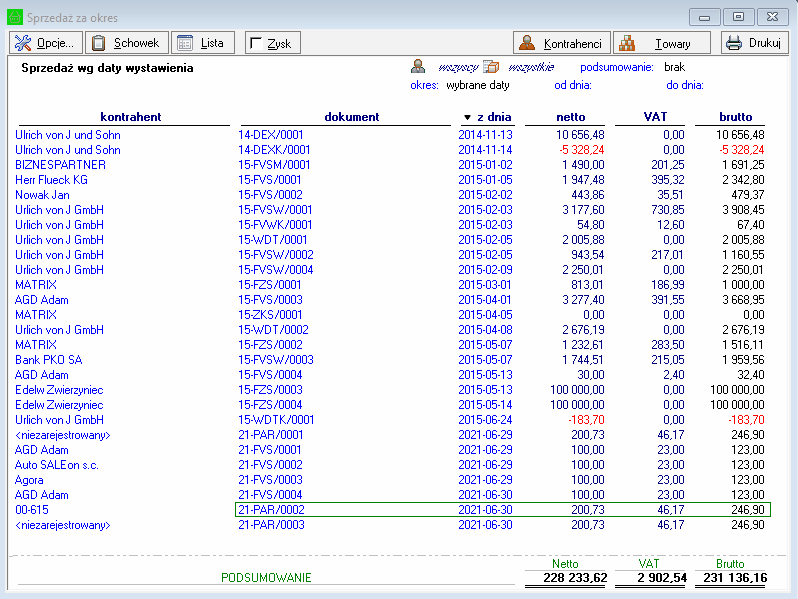This screenshot has height=599, width=798.
Task: Sort by the kontrahent column header
Action: point(130,117)
